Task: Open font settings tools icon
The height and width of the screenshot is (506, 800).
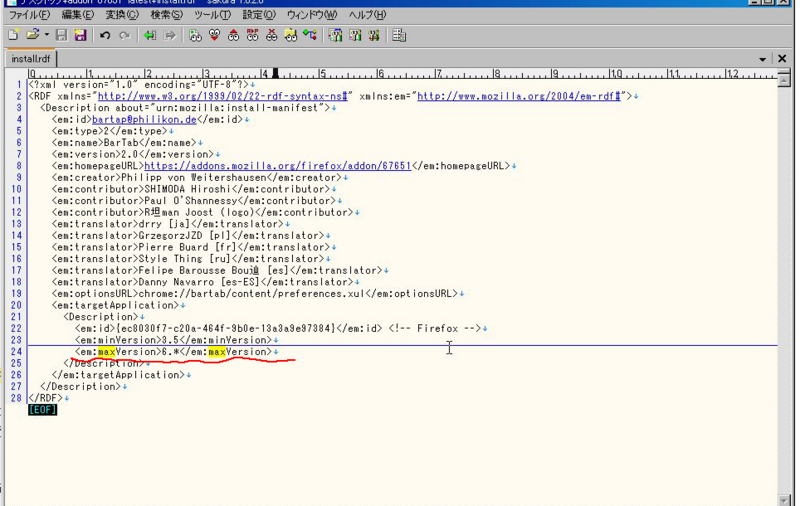Action: point(374,35)
